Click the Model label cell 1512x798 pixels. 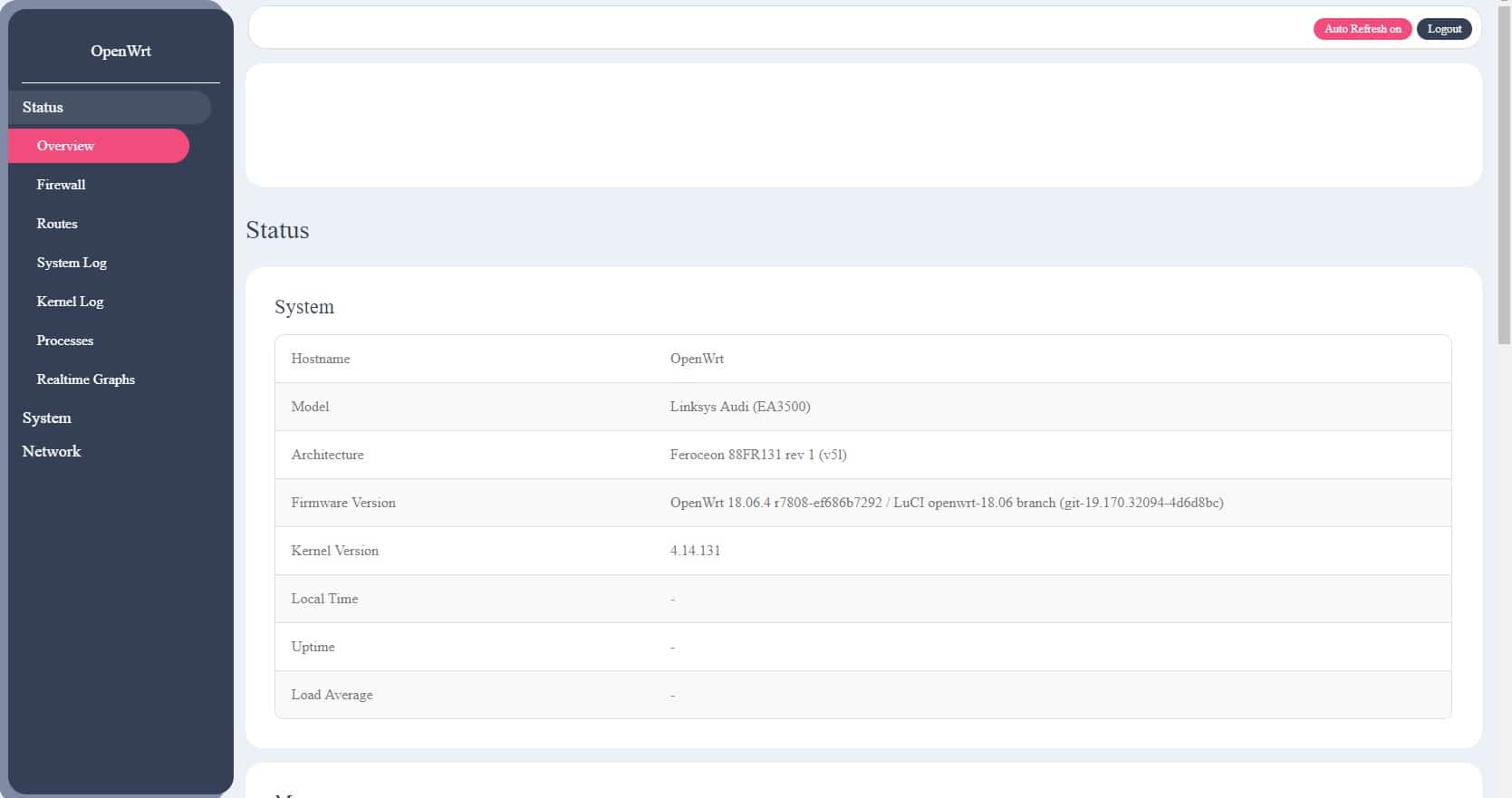(310, 407)
